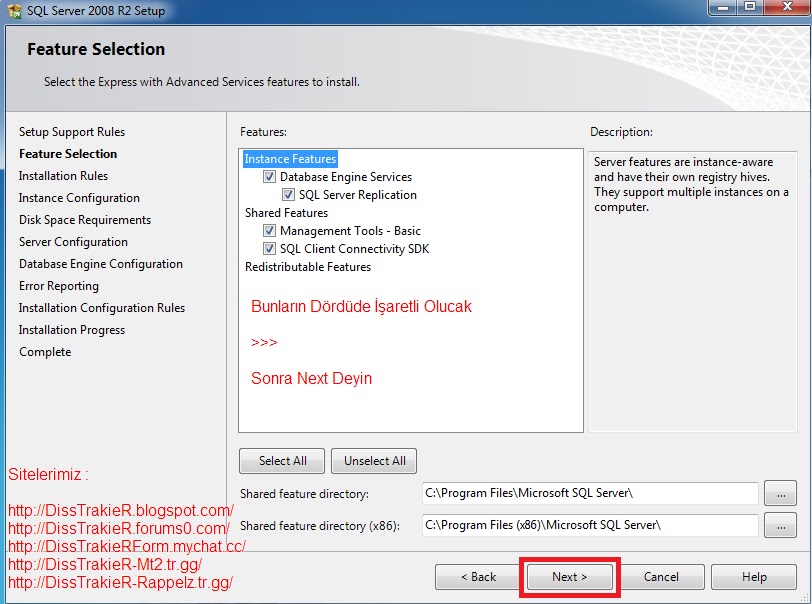The height and width of the screenshot is (604, 812).
Task: Select Installation Configuration Rules step
Action: tap(102, 308)
